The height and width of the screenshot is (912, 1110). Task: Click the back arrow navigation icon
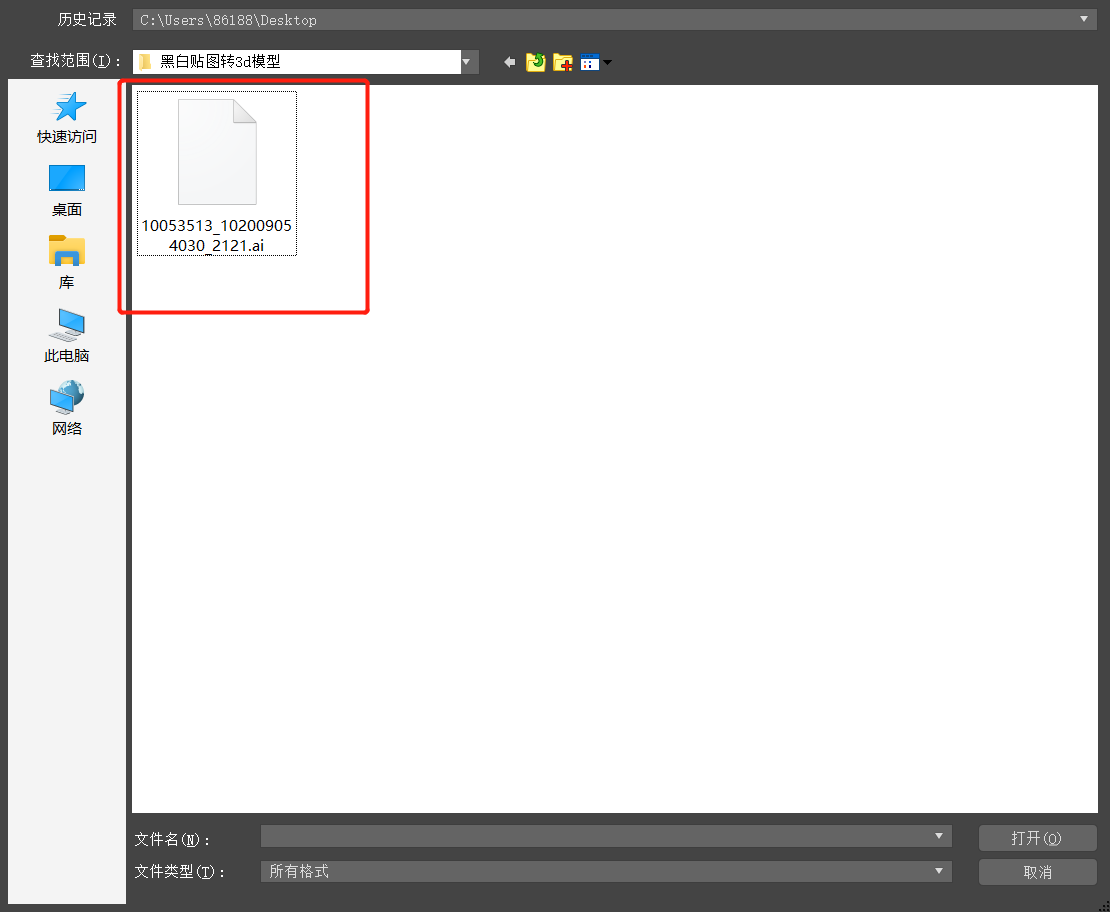click(510, 62)
